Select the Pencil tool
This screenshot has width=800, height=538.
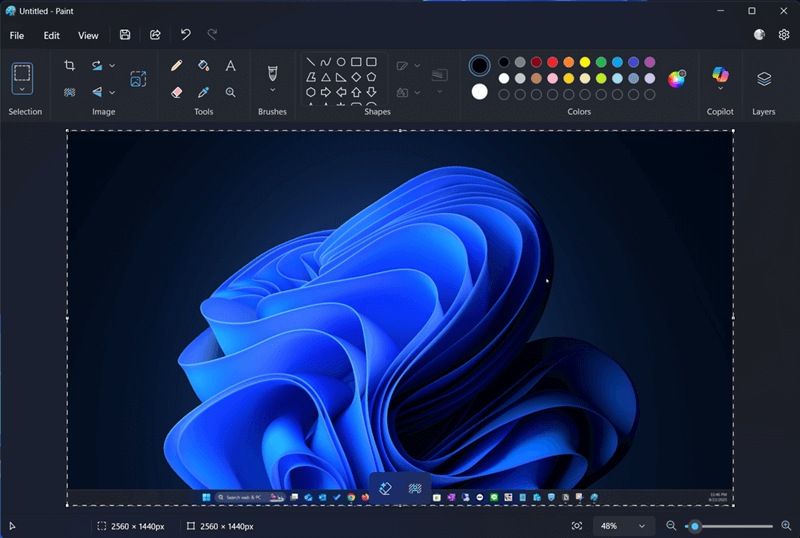[177, 65]
